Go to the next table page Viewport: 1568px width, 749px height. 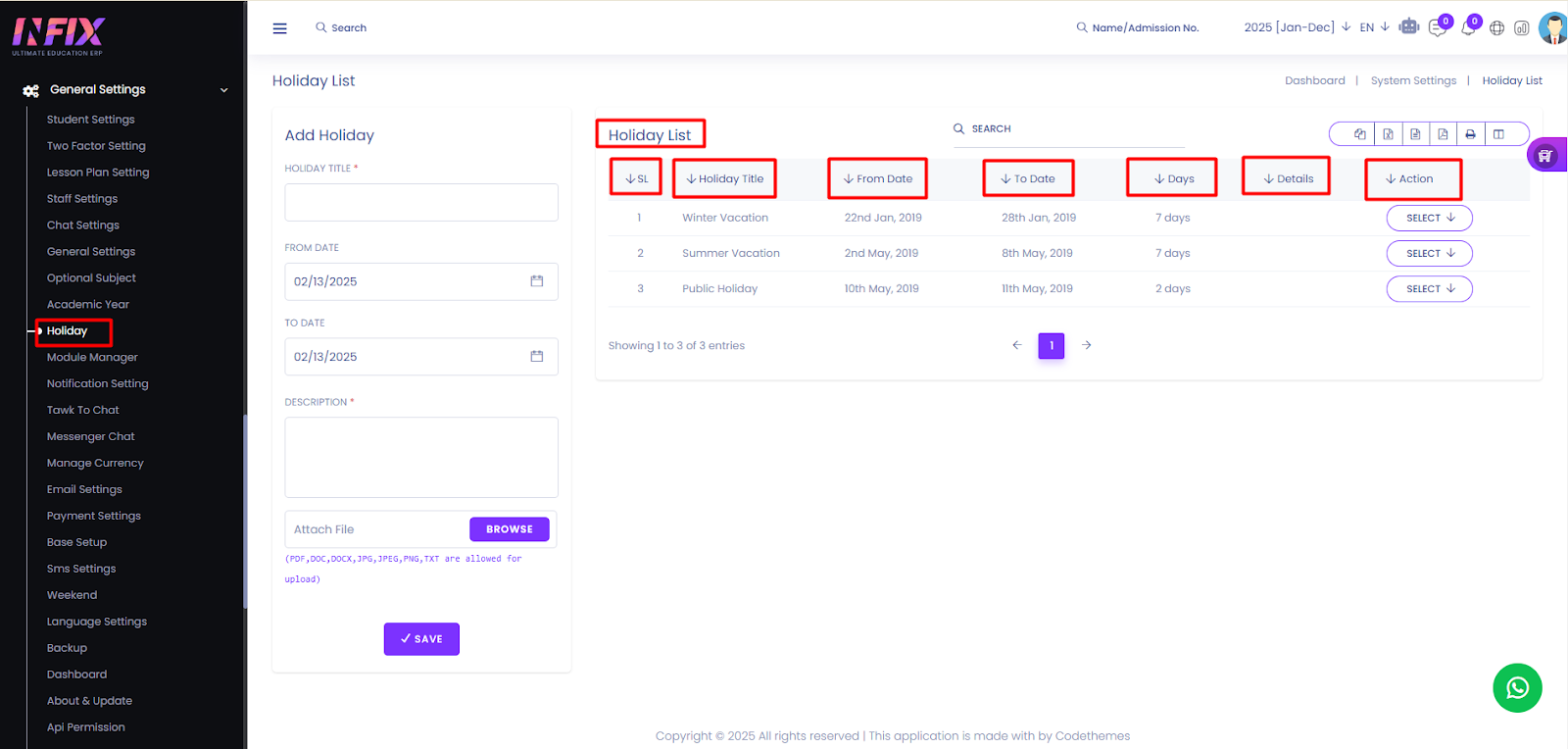pos(1086,345)
